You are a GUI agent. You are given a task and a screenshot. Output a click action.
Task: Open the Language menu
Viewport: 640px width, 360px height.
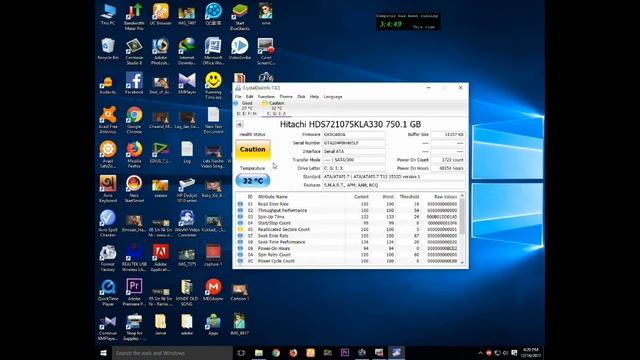coord(333,97)
